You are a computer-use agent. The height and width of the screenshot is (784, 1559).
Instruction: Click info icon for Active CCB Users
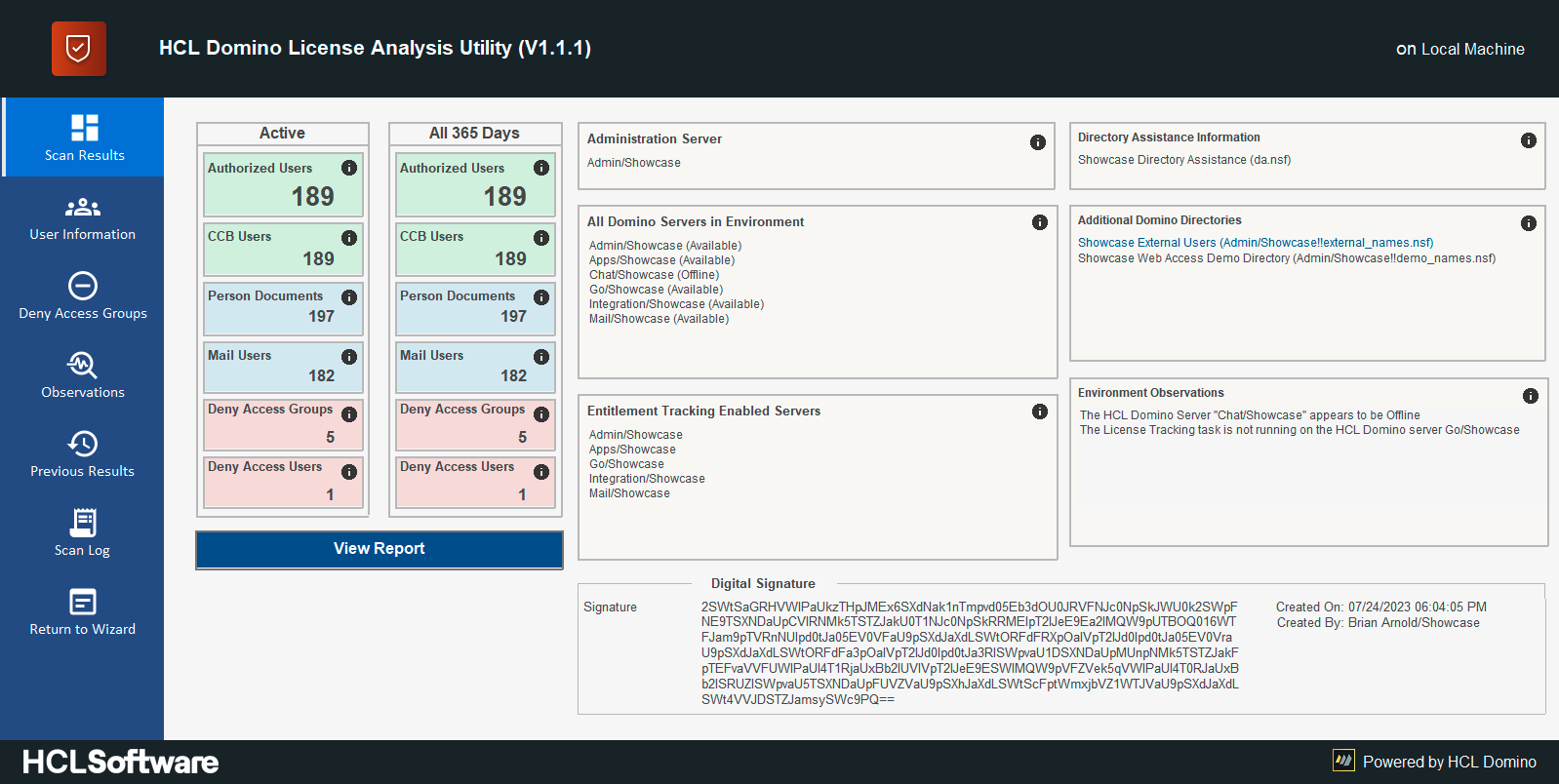(349, 238)
